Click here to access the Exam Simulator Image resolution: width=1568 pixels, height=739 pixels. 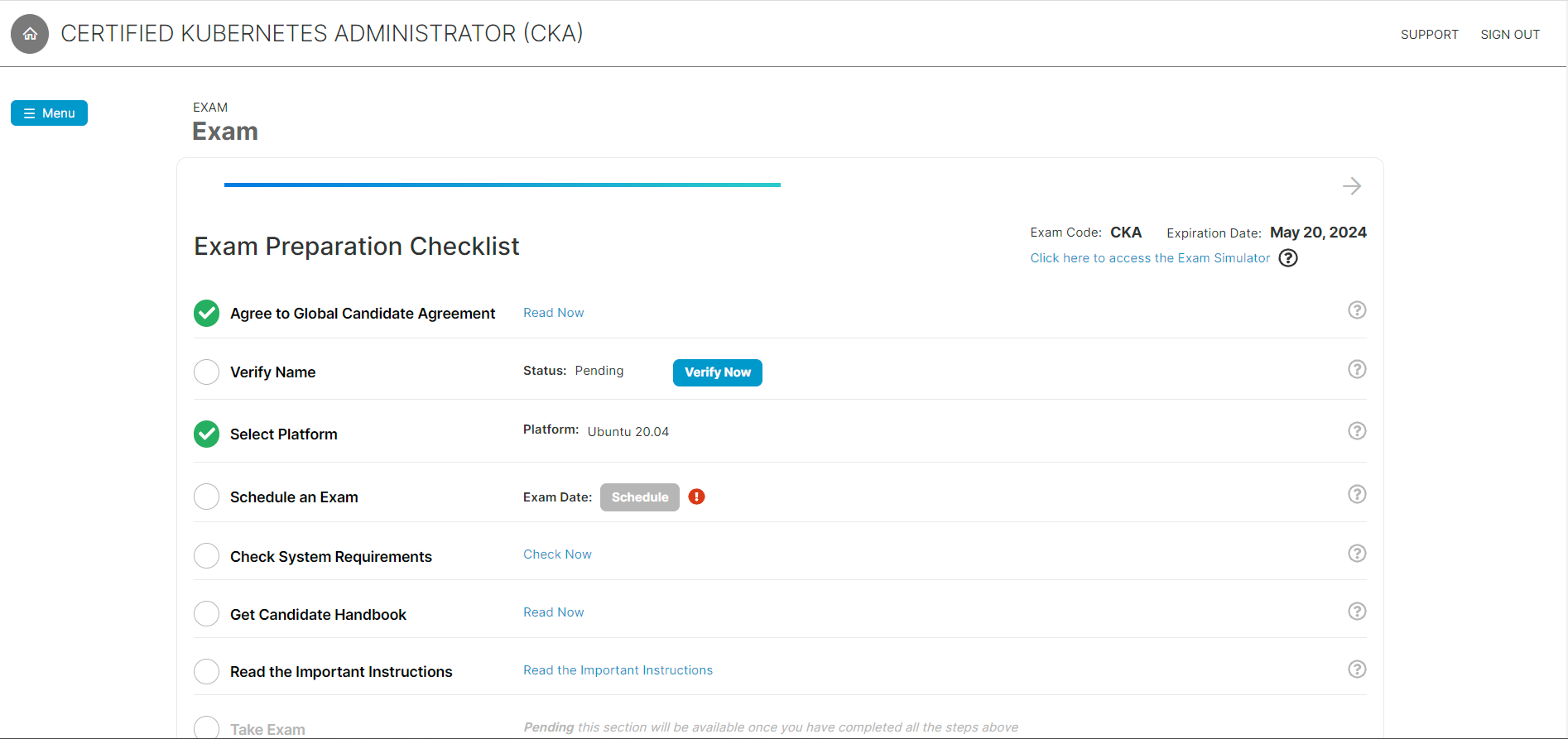pyautogui.click(x=1150, y=258)
